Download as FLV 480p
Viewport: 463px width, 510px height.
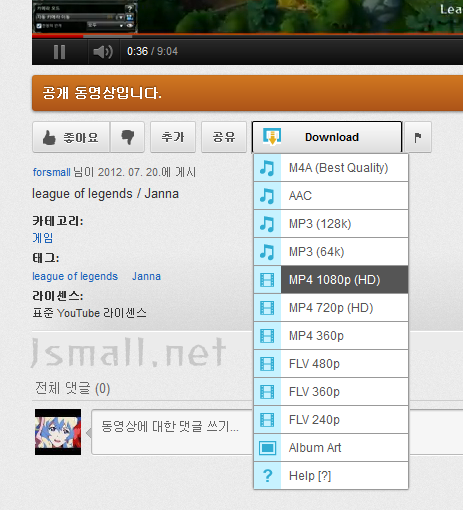click(x=331, y=364)
